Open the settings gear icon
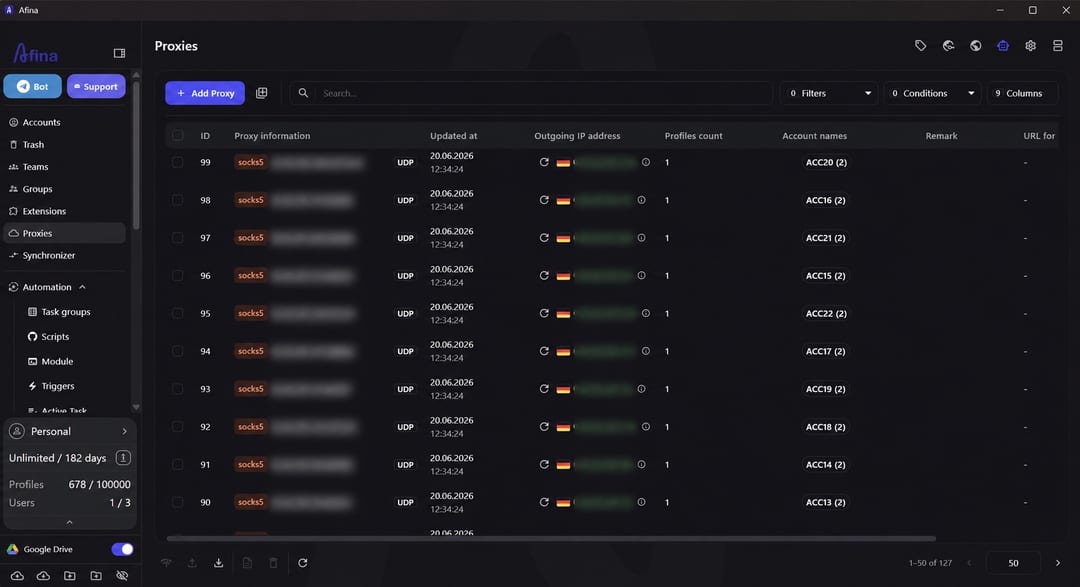 coord(1030,45)
